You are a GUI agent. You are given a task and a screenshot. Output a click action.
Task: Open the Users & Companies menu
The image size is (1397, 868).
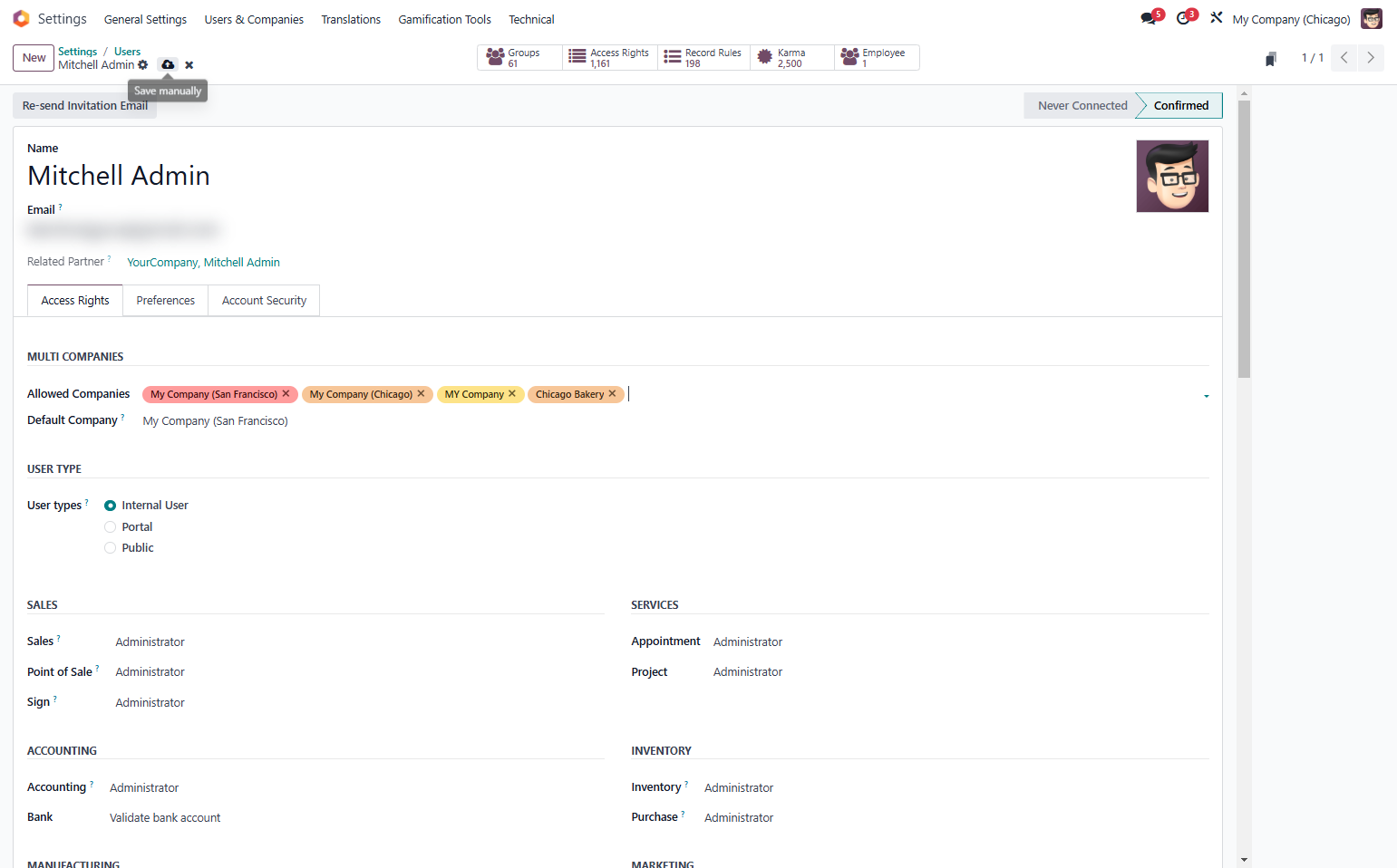pos(254,20)
